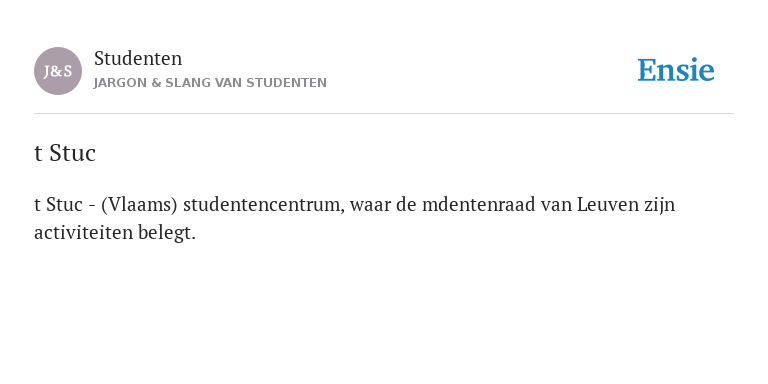768x384 pixels.
Task: Open the Studenten author name
Action: pyautogui.click(x=138, y=59)
